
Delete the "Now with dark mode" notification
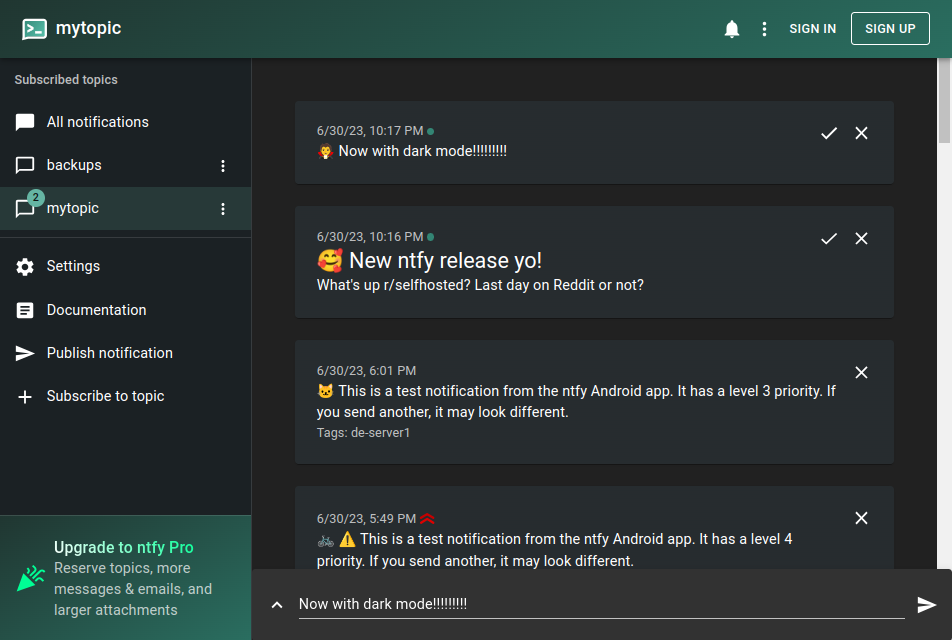(861, 133)
